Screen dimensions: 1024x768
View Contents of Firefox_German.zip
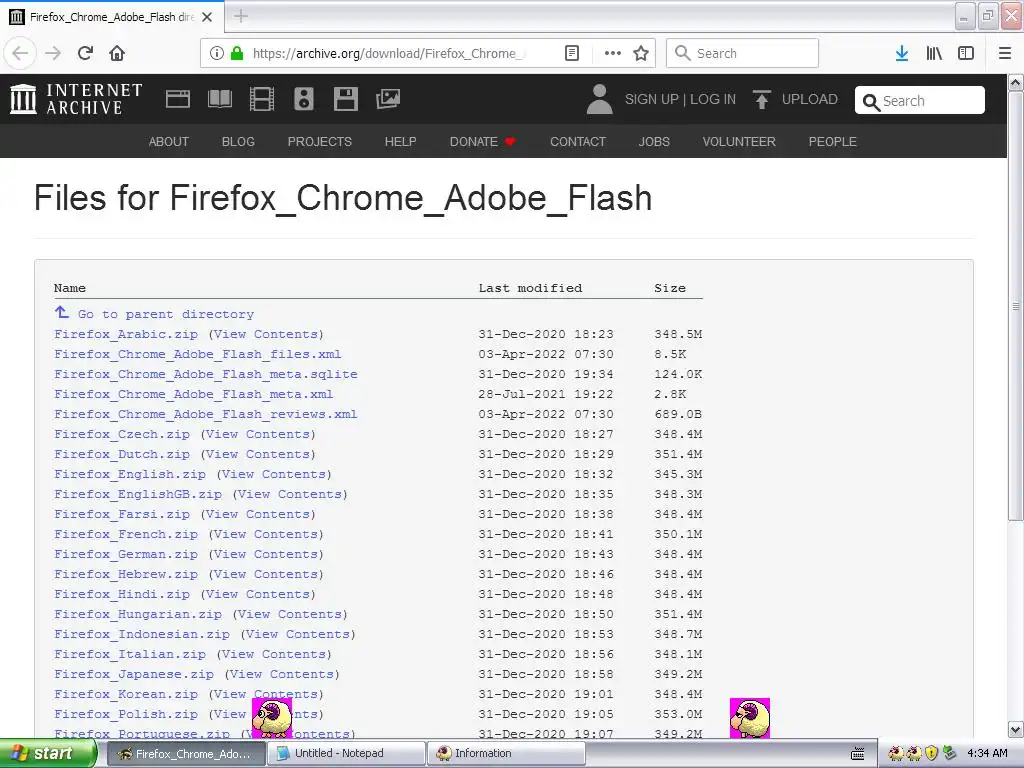pyautogui.click(x=266, y=554)
